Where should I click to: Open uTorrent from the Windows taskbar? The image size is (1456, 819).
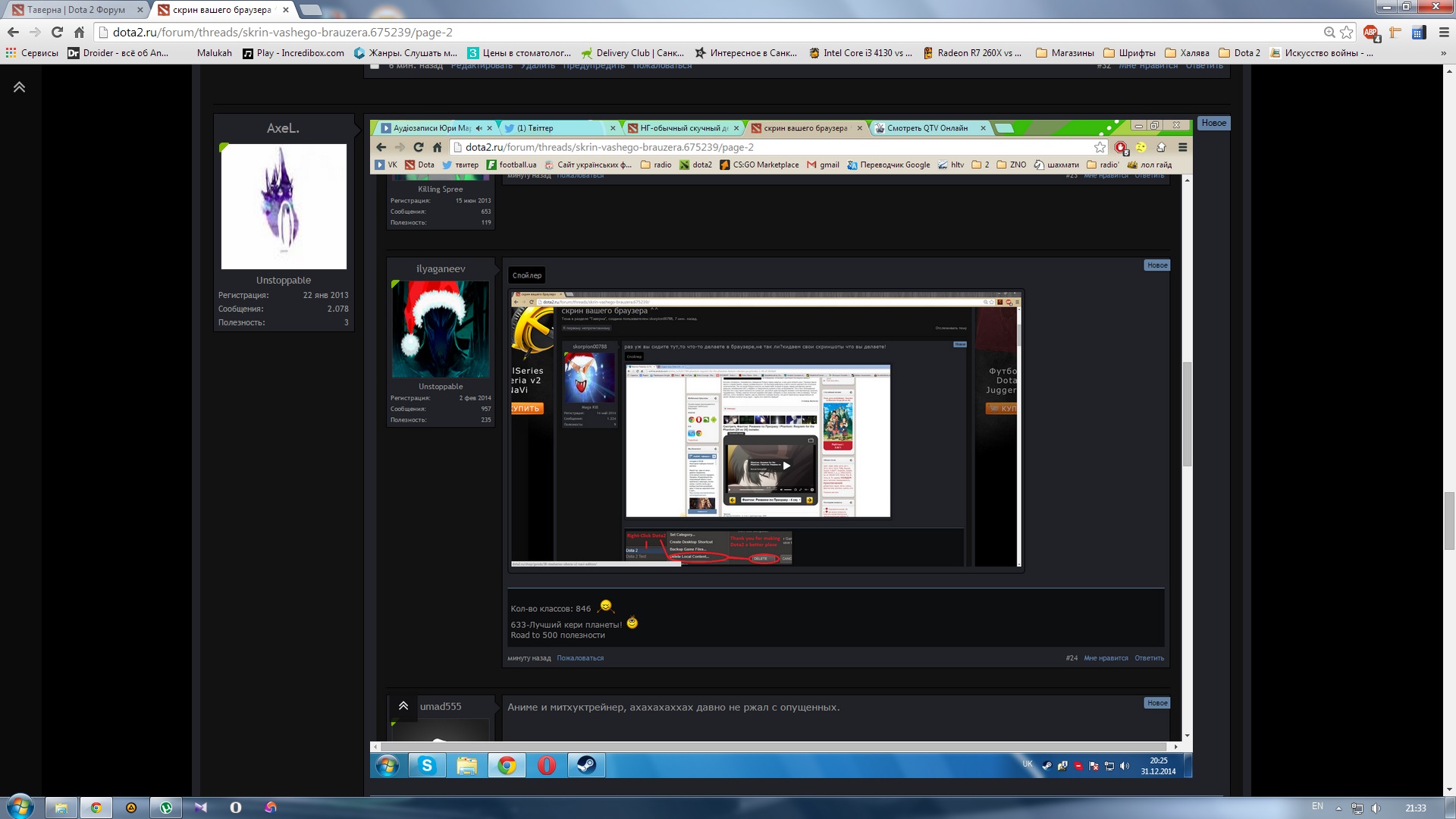point(166,808)
